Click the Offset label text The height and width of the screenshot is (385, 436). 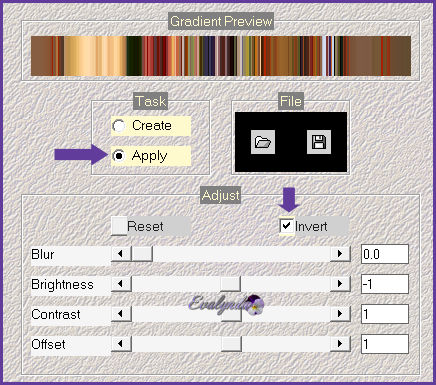tap(48, 344)
